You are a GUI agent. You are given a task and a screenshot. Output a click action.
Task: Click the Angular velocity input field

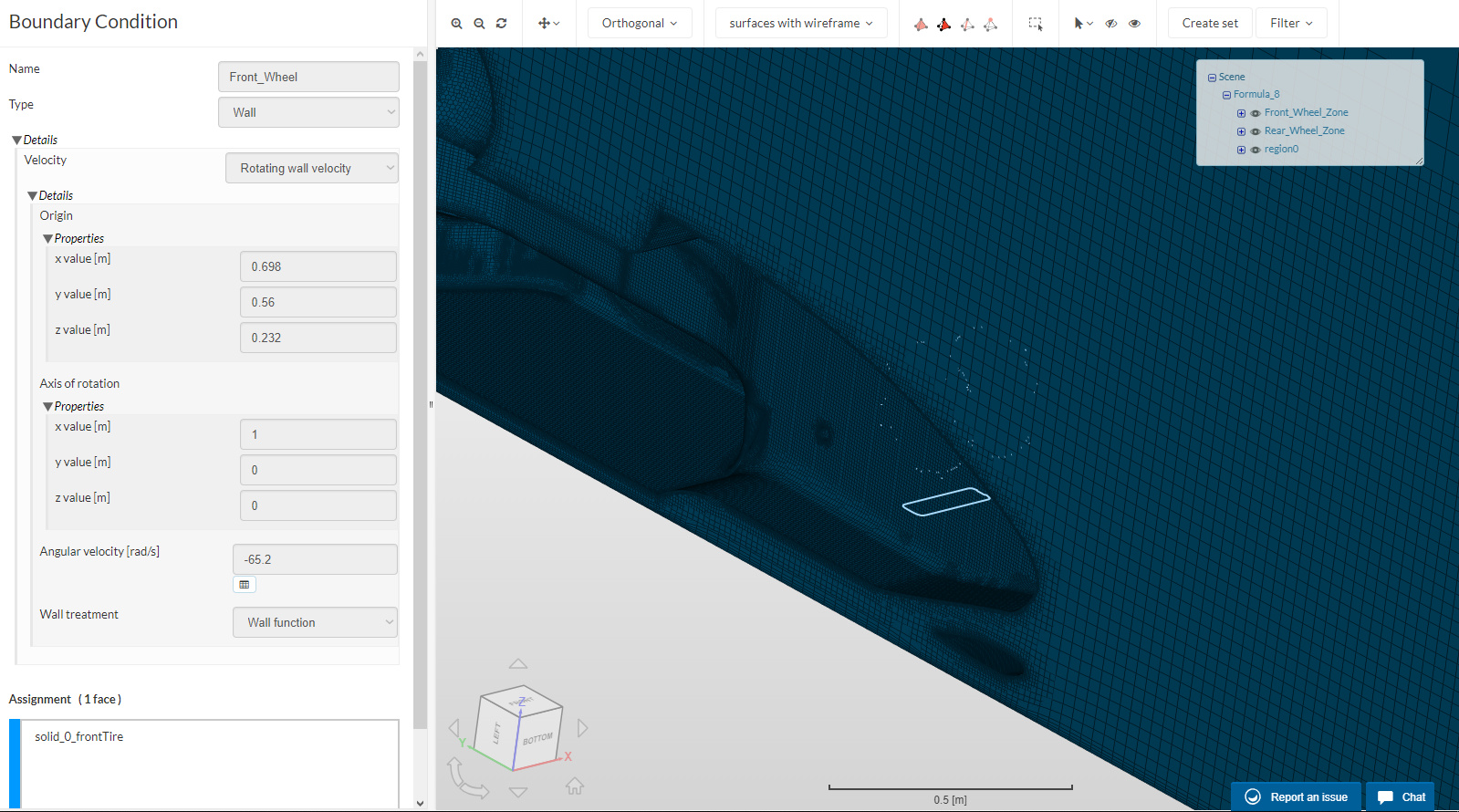coord(315,559)
